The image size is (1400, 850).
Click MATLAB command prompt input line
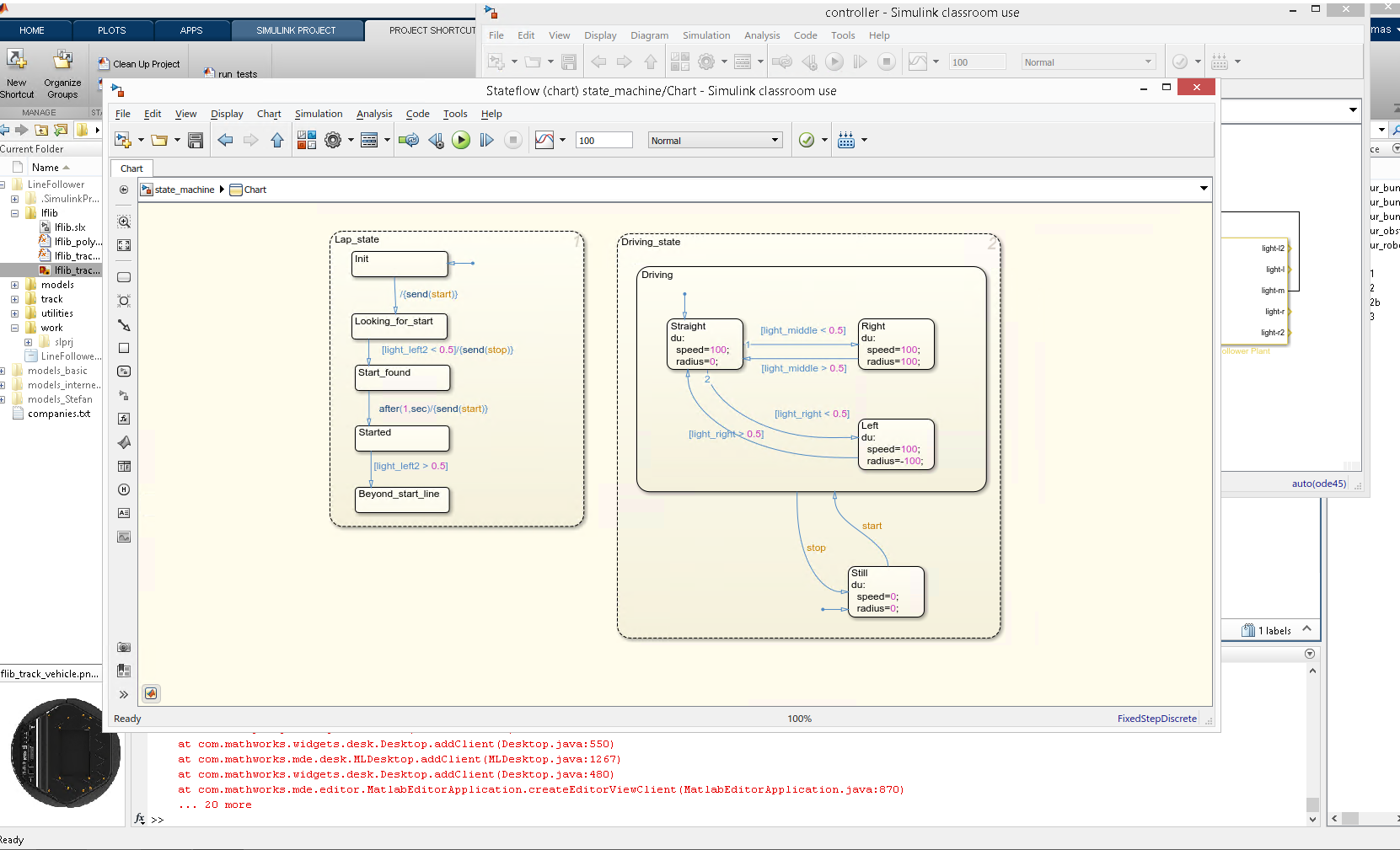(x=725, y=820)
